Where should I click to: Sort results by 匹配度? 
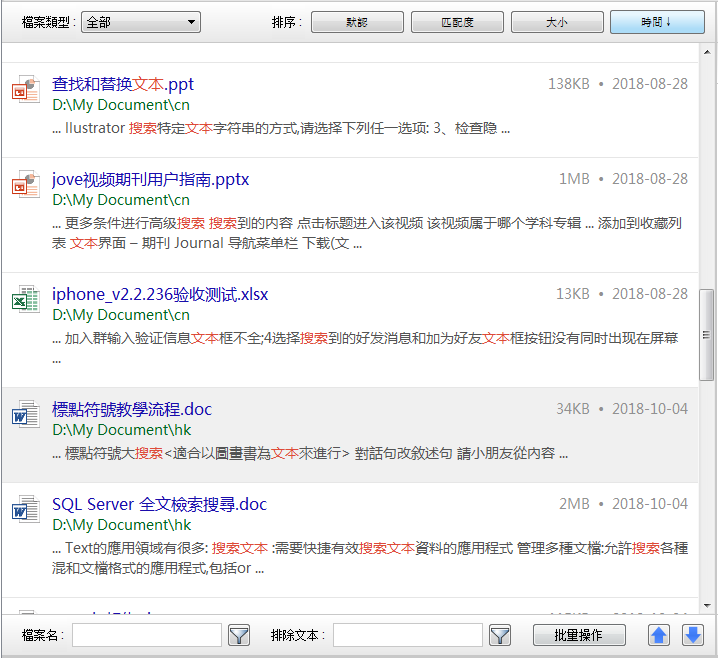[x=457, y=22]
